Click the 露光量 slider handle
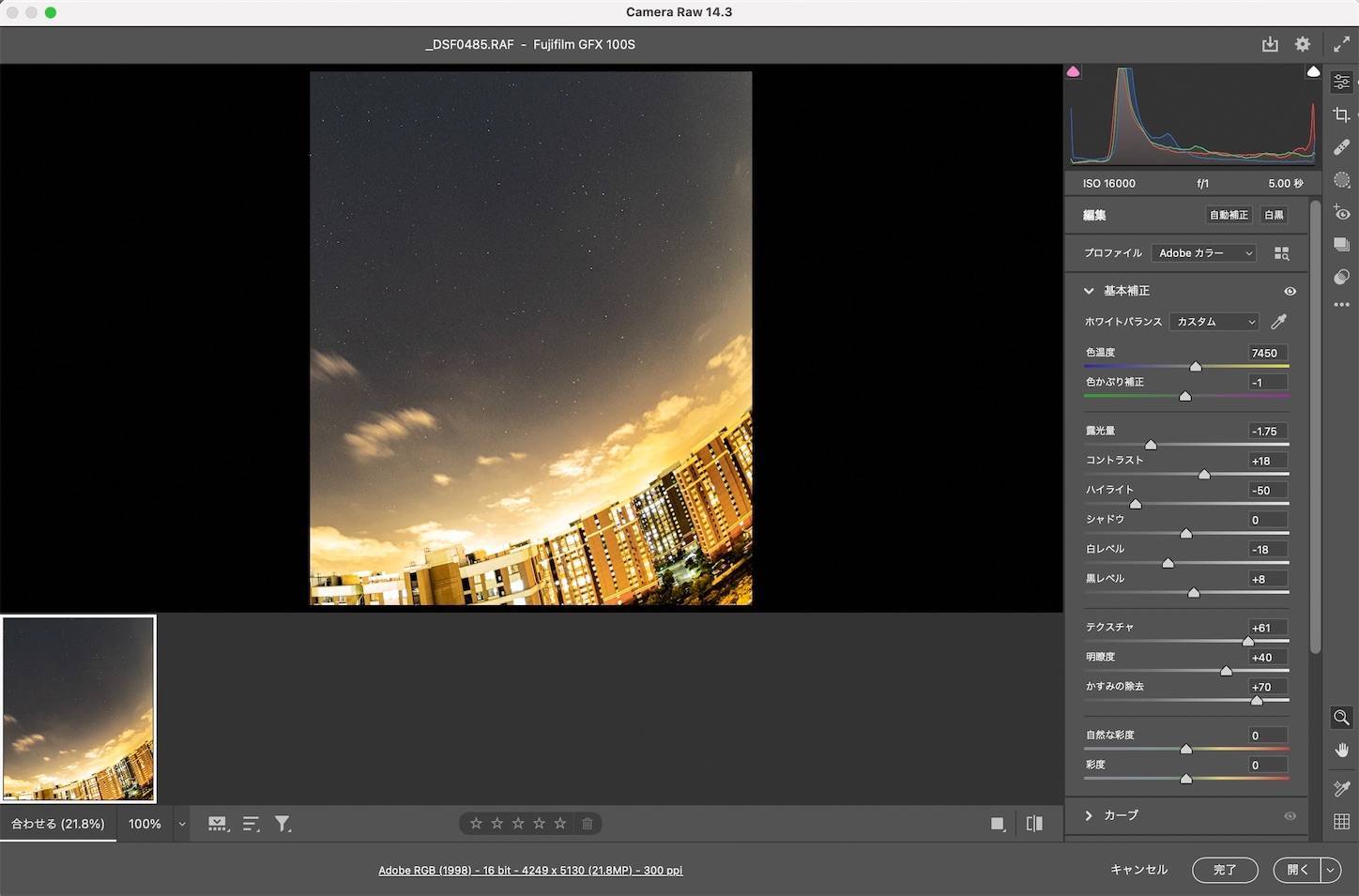The height and width of the screenshot is (896, 1359). [1151, 445]
